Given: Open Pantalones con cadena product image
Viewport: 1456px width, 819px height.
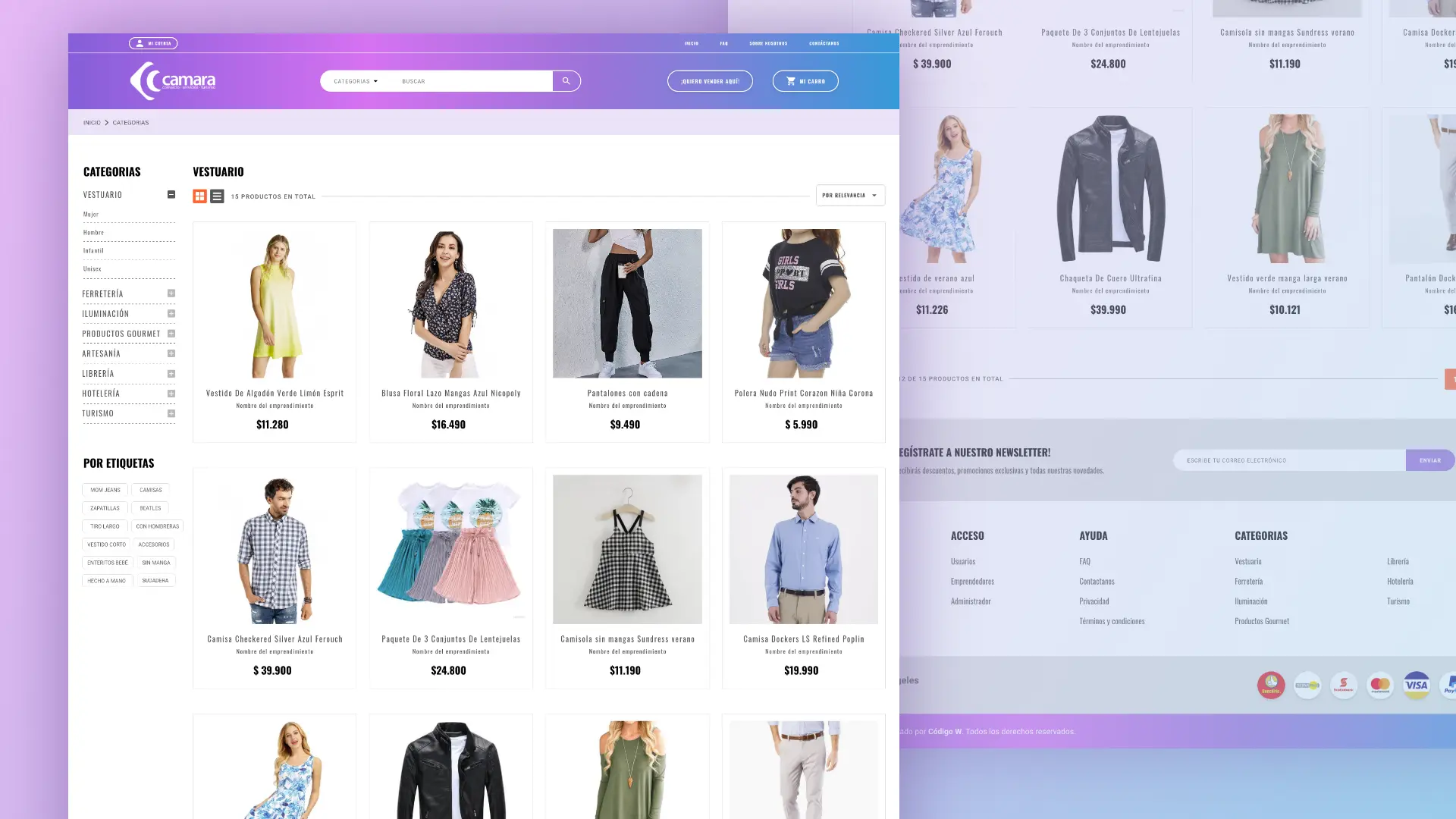Looking at the screenshot, I should click(x=627, y=303).
